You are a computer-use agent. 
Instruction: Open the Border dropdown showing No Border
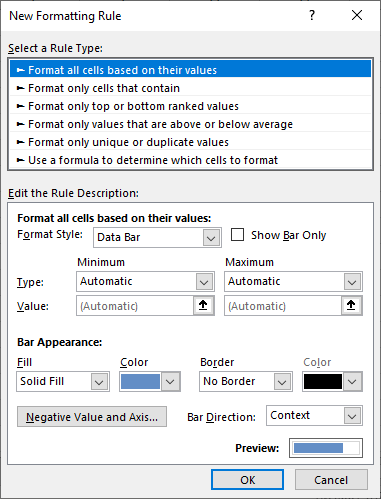pos(246,381)
